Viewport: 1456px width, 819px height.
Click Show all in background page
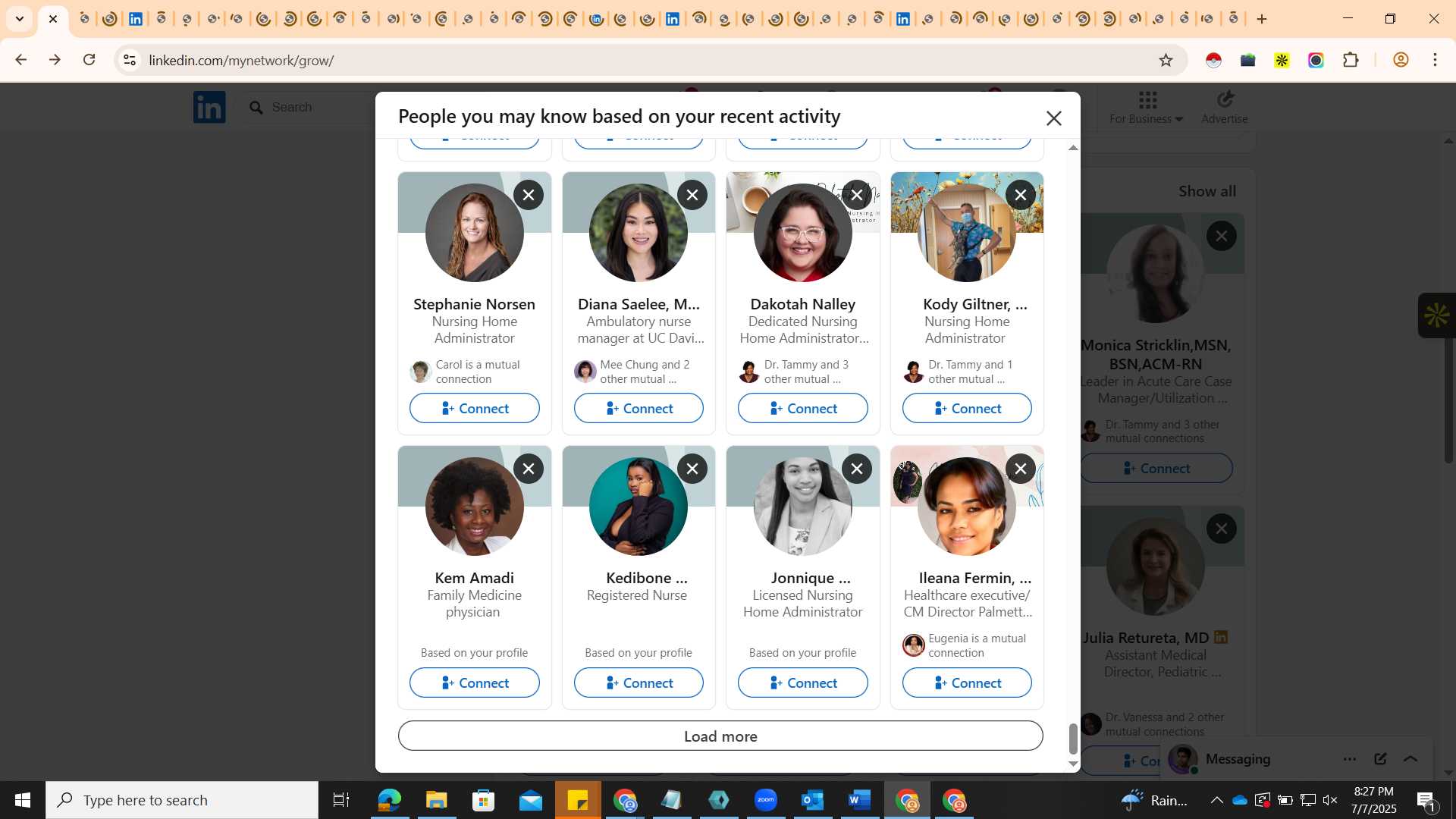click(1207, 192)
